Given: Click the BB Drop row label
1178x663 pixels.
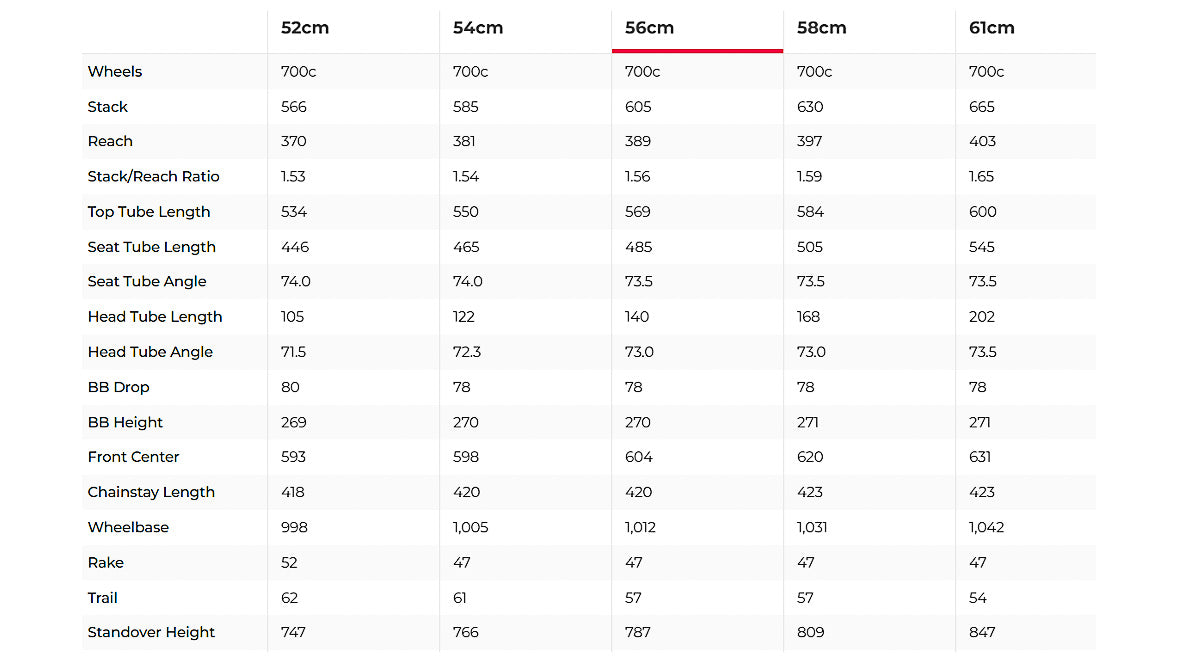Looking at the screenshot, I should [x=118, y=387].
